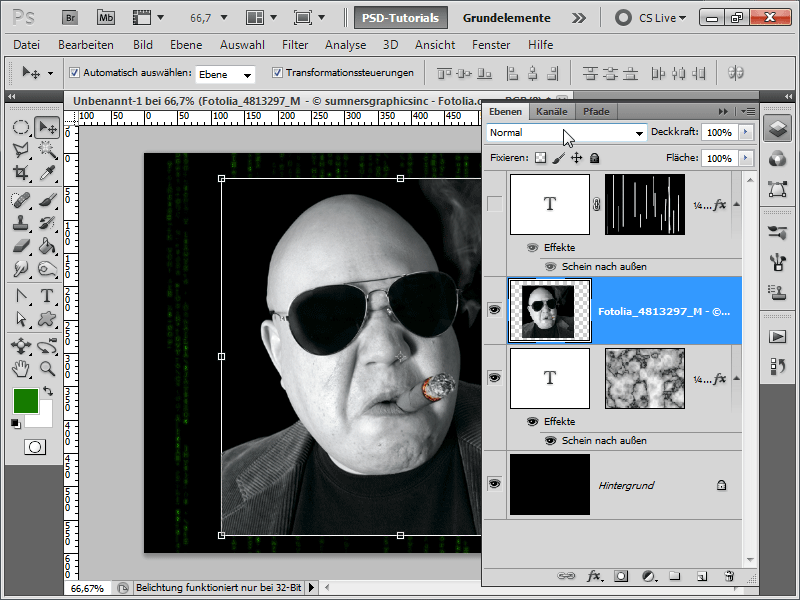Collapse effects on marble text layer
This screenshot has height=600, width=800.
(x=736, y=379)
